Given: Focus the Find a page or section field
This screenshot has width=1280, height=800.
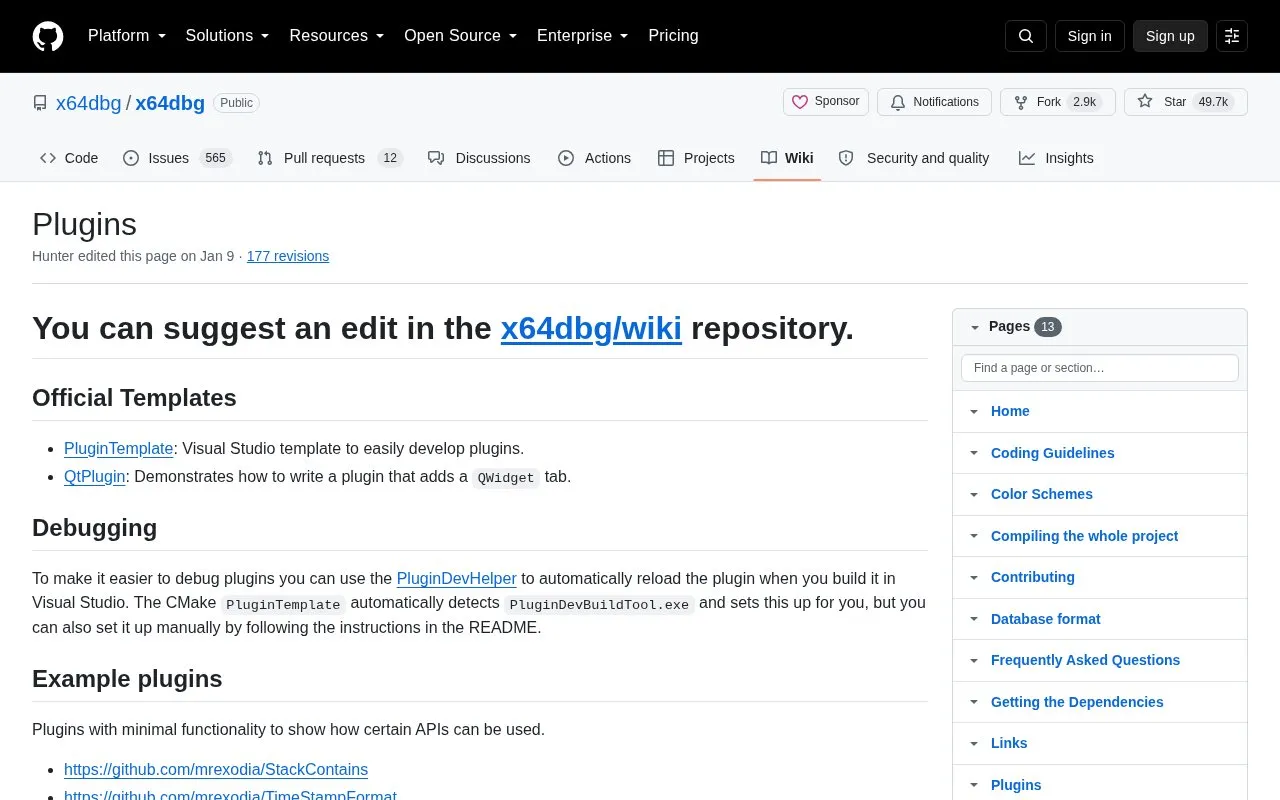Looking at the screenshot, I should (1100, 368).
